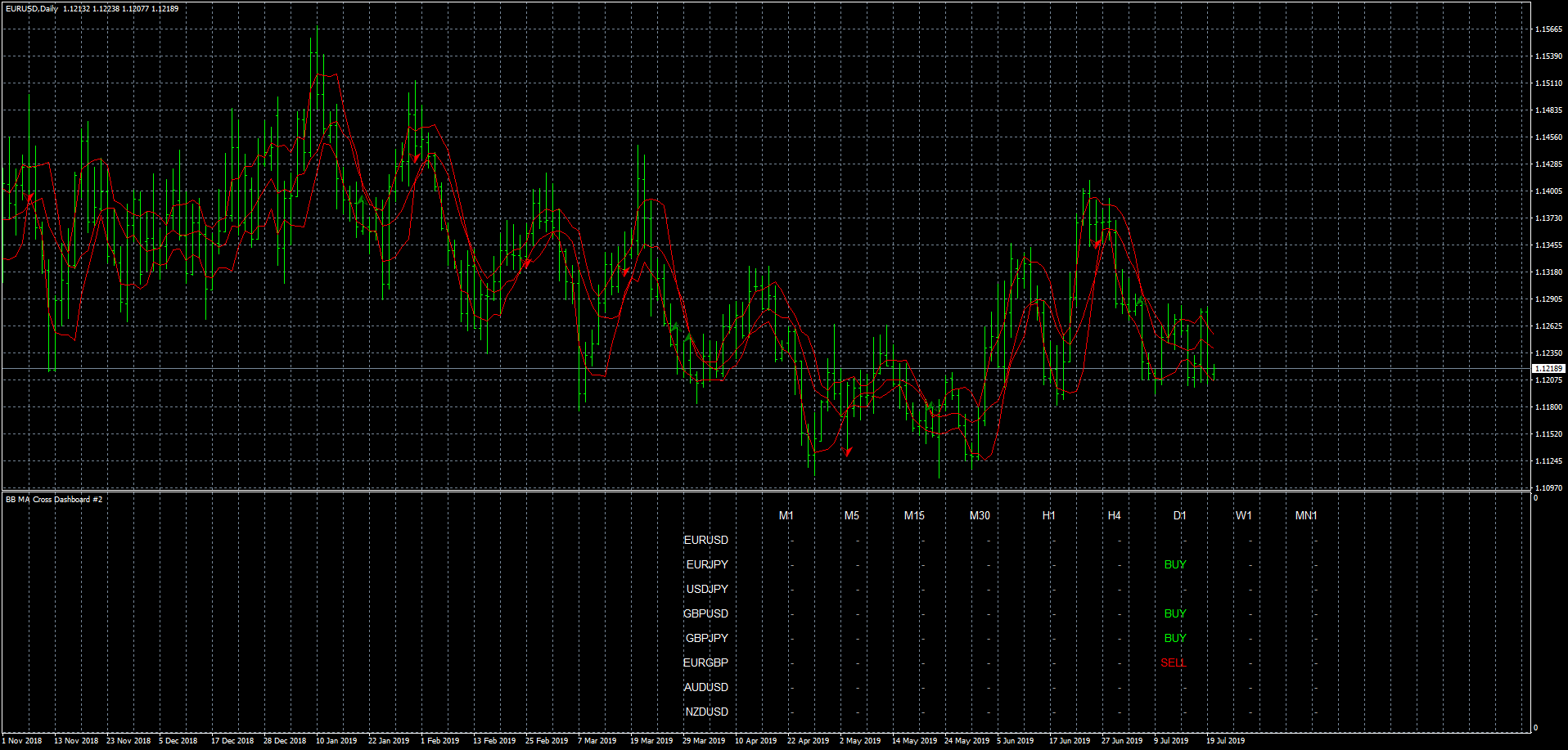Select the 1.11520 price axis label
Viewport: 1568px width, 750px height.
1548,434
